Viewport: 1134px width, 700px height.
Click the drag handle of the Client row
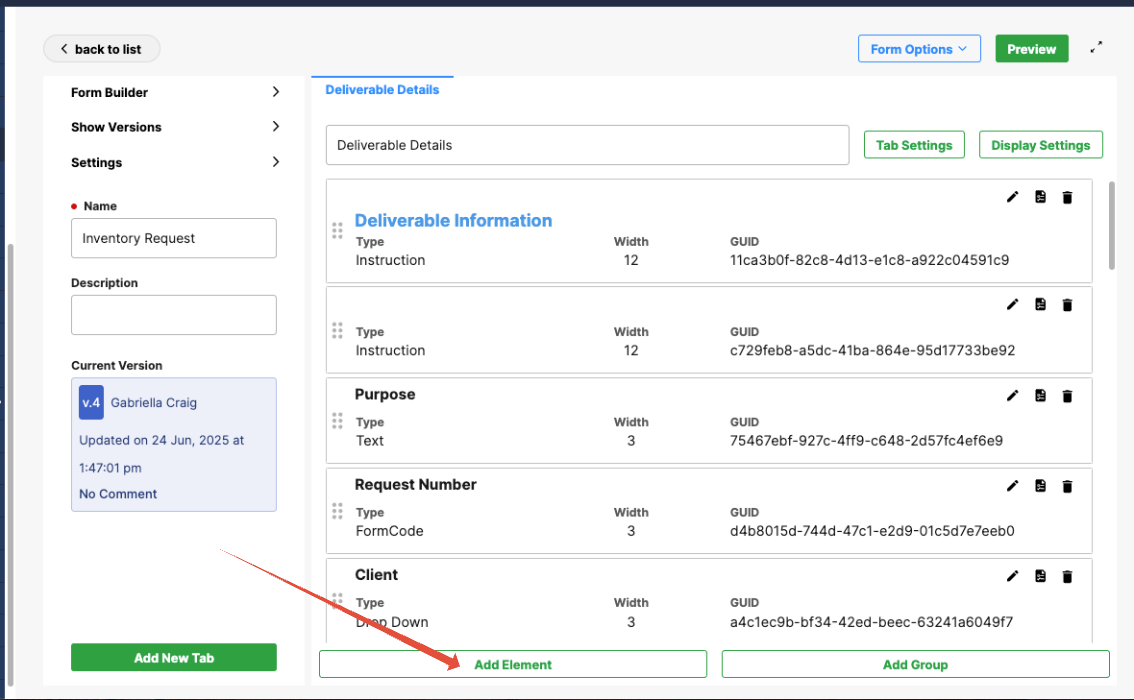[337, 601]
